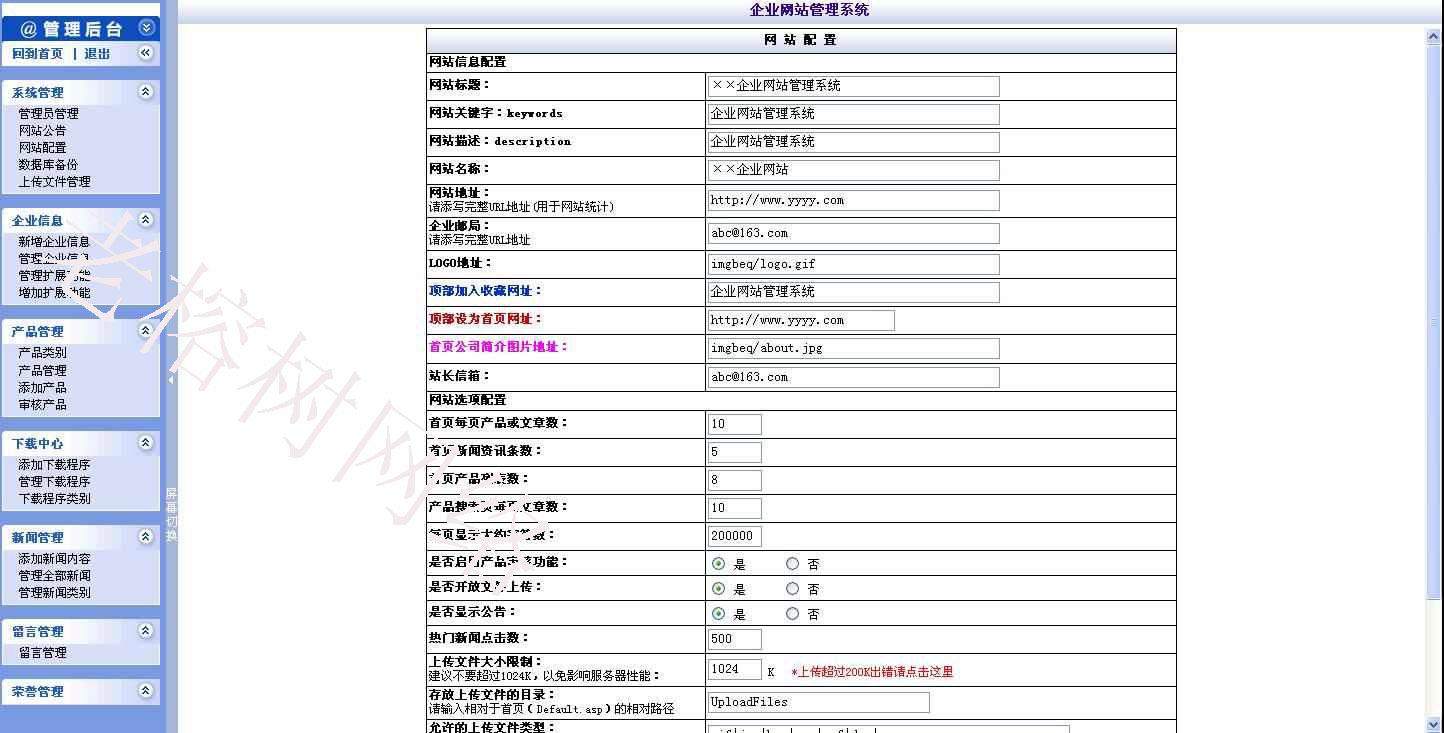Open 产品类别 menu item
This screenshot has height=733, width=1444.
click(42, 353)
